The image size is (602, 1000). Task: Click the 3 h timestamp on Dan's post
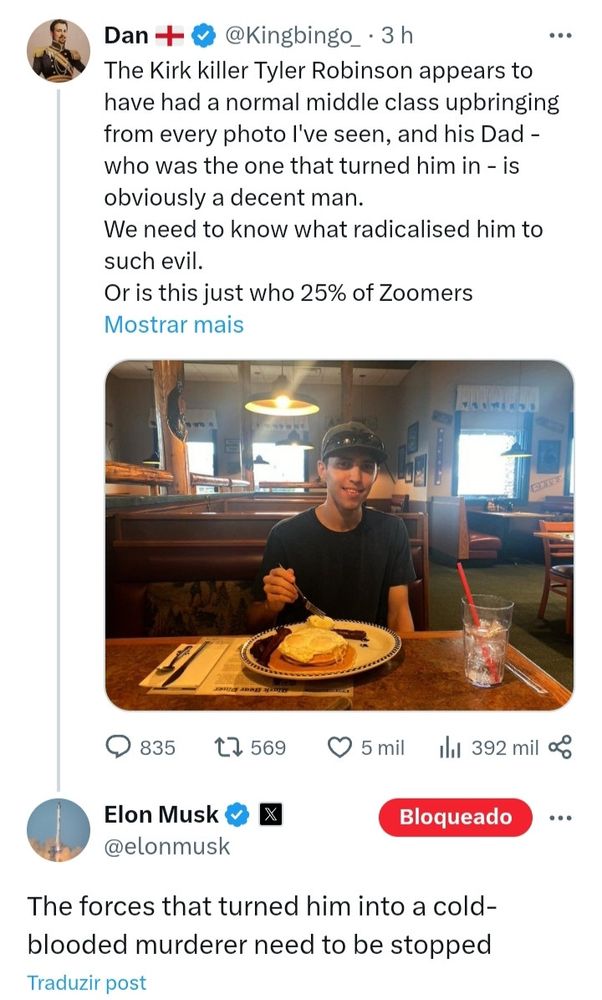pos(399,36)
